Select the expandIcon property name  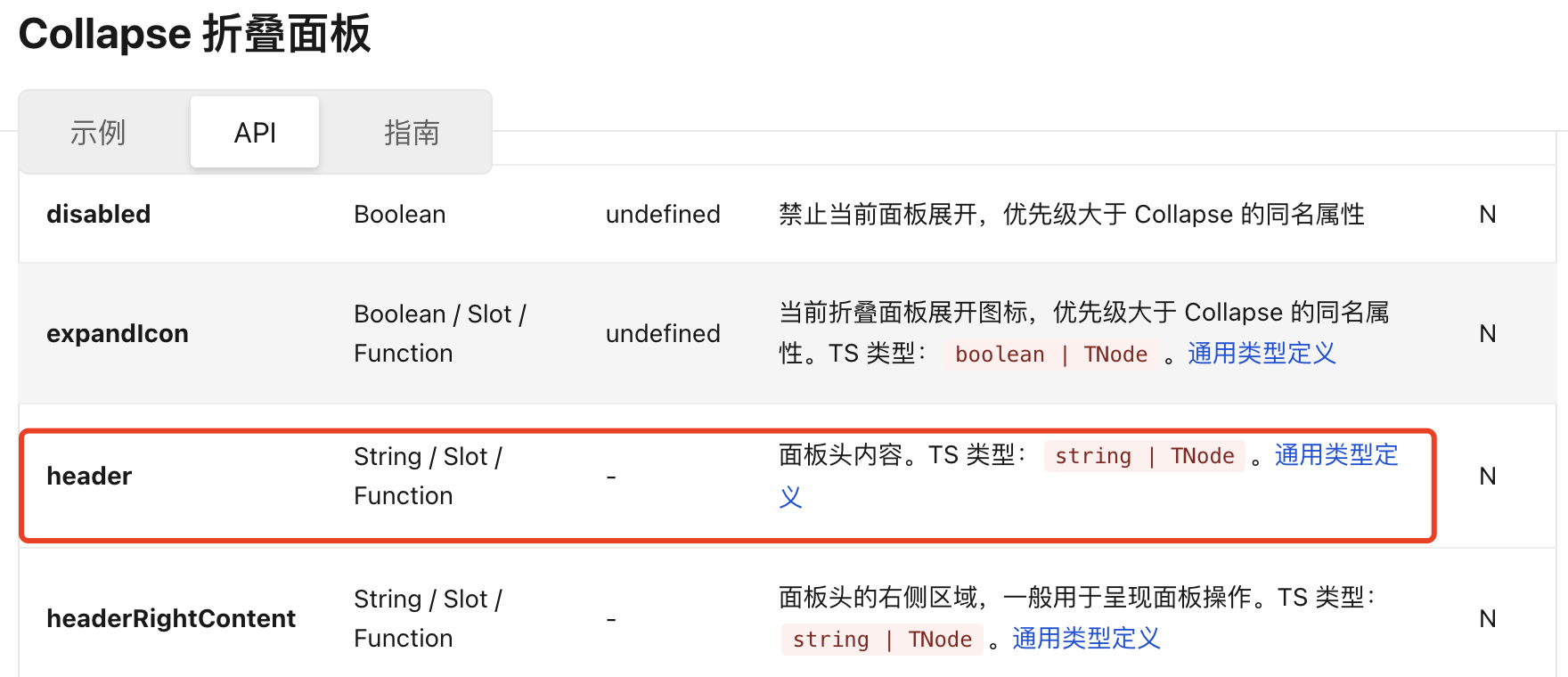click(118, 333)
